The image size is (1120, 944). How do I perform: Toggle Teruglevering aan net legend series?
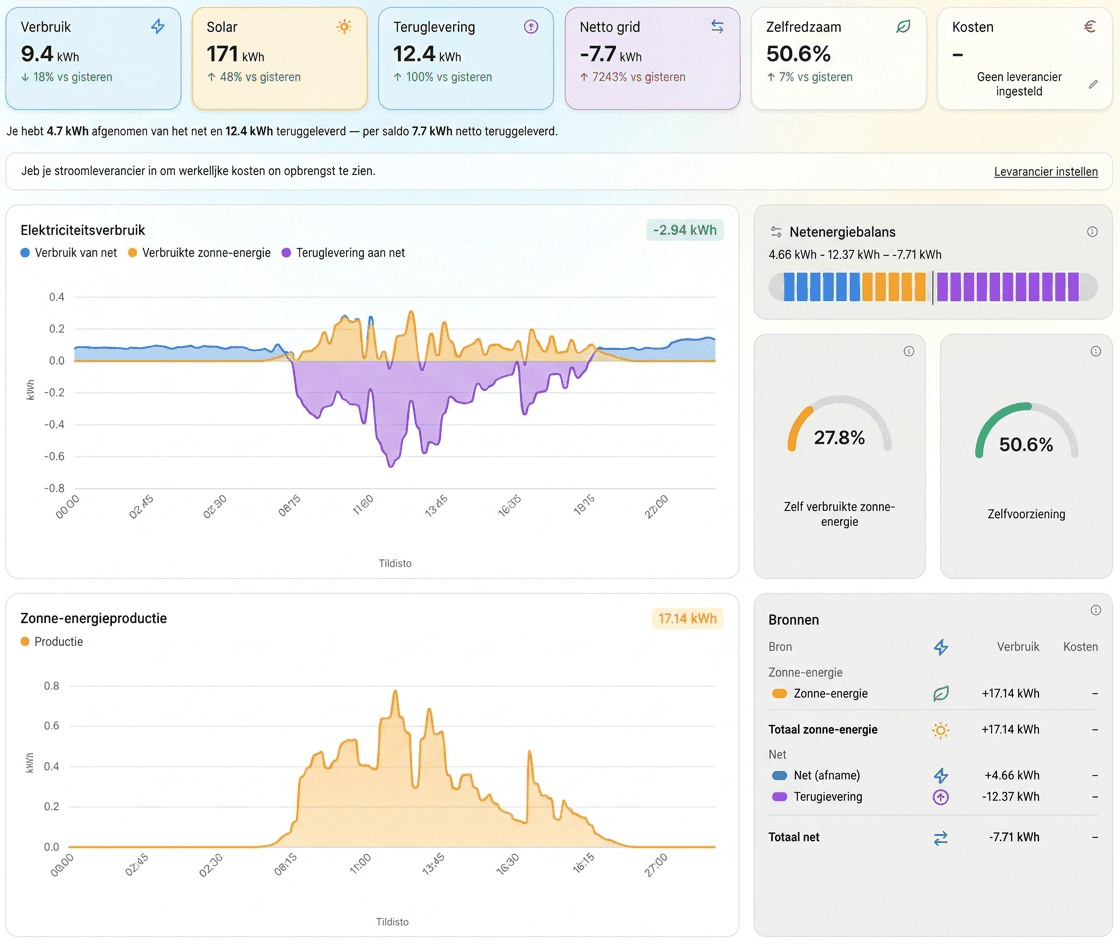pos(344,253)
